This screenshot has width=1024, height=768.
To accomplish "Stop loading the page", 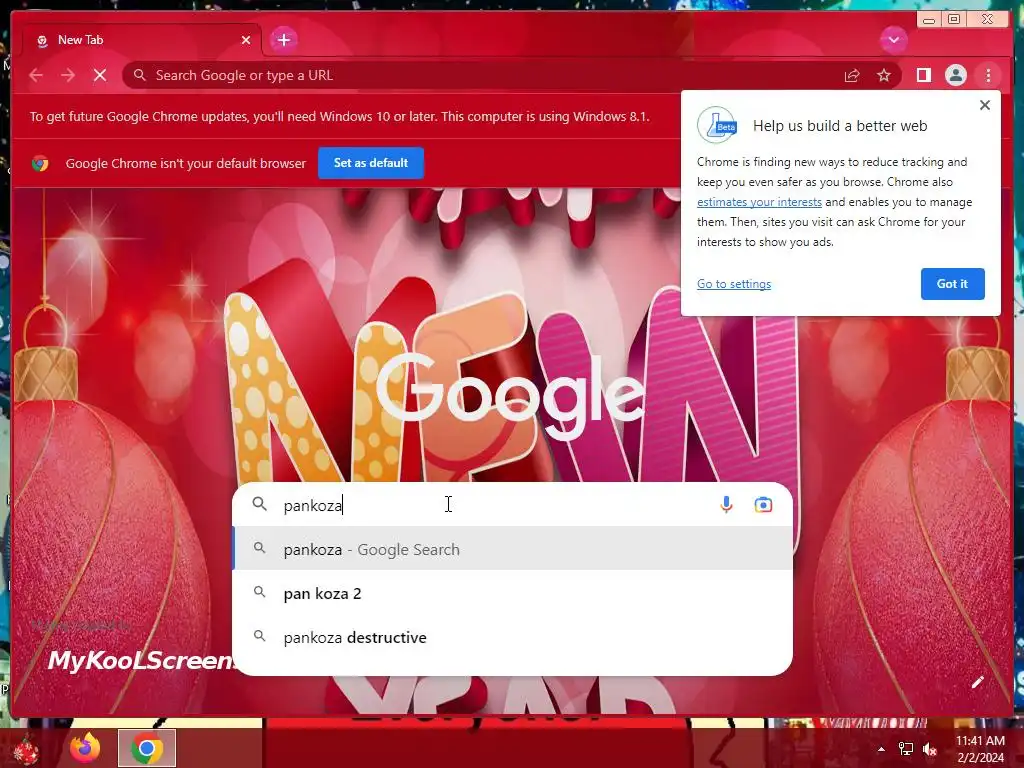I will point(100,75).
